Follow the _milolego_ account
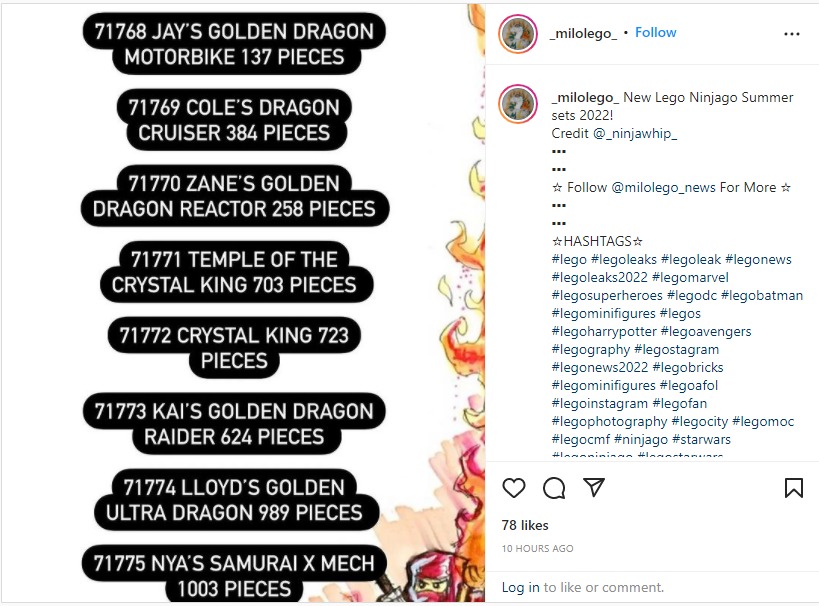819x606 pixels. 656,32
